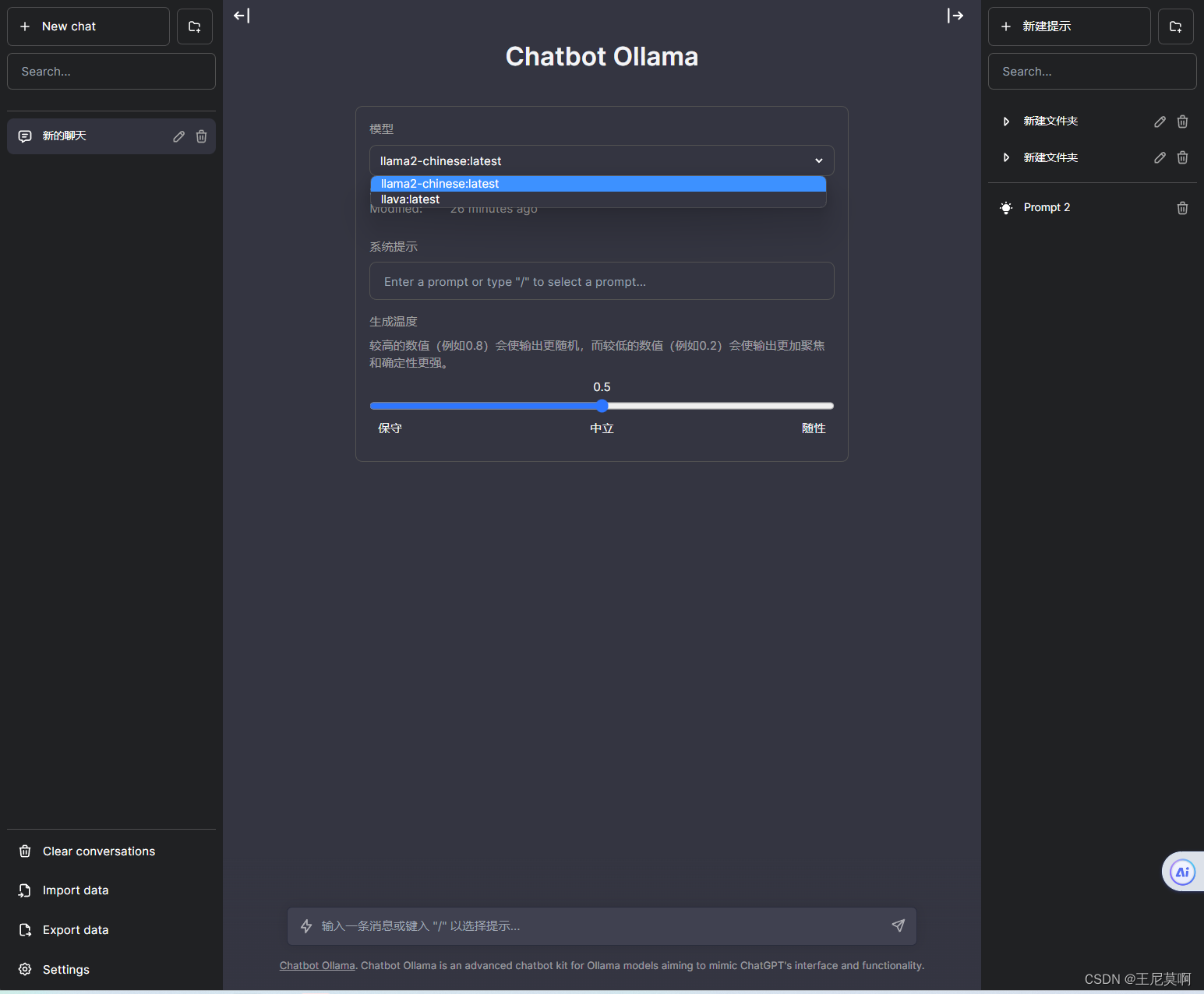
Task: Click the 中立 label under slider
Action: click(602, 428)
